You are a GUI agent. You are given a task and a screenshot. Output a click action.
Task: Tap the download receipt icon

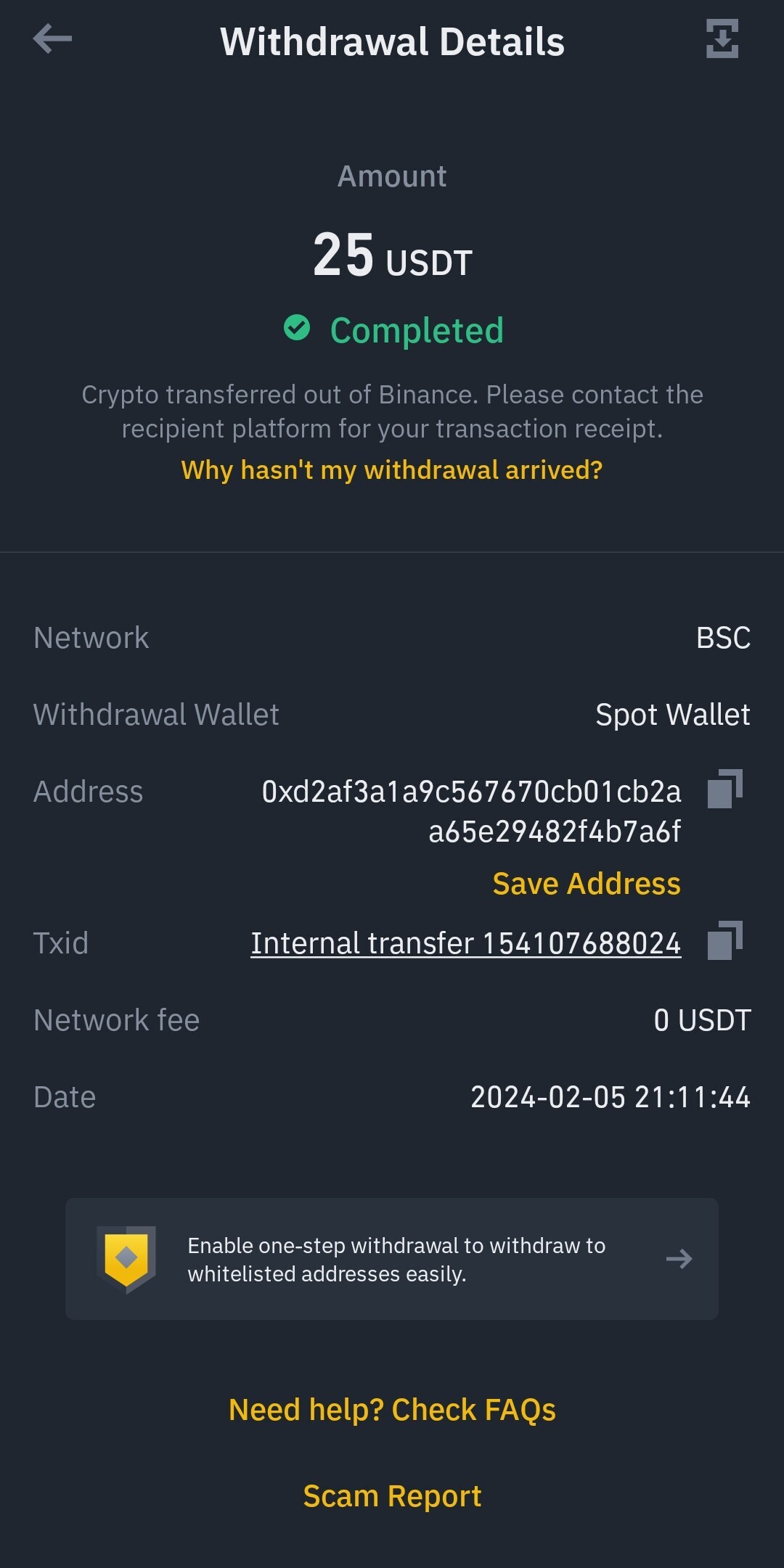point(722,38)
